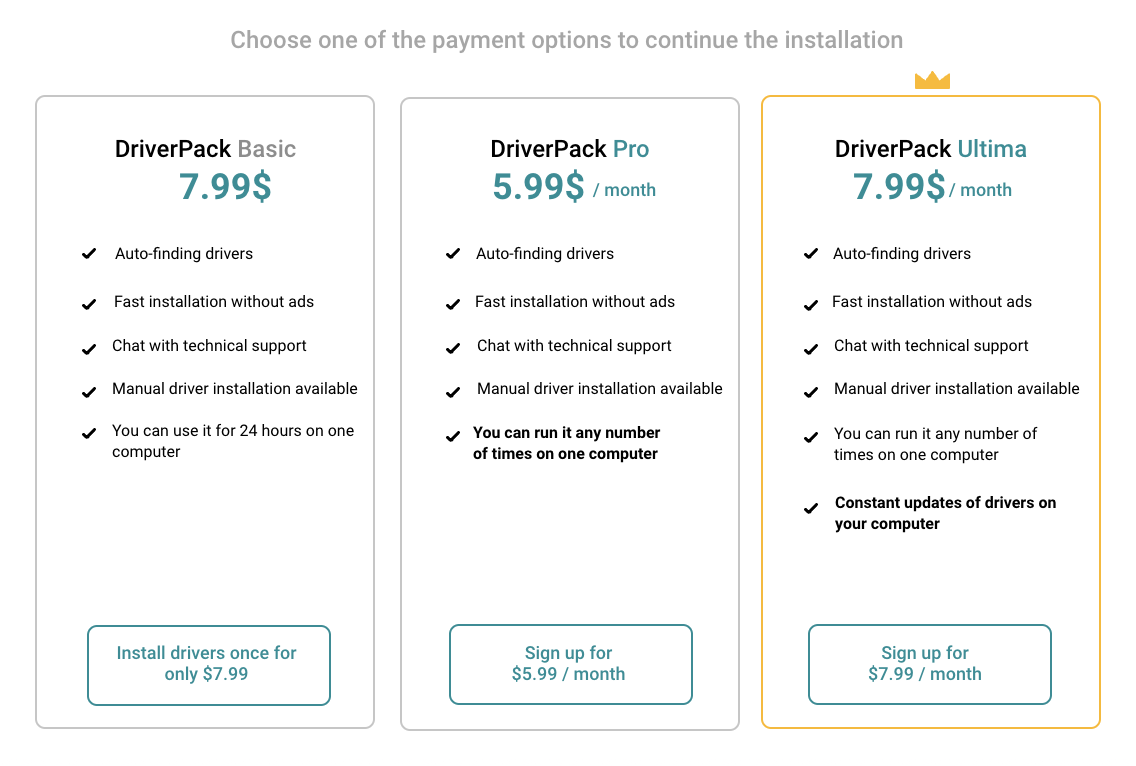Click checkmark by Ultima Manual driver installation
Viewport: 1136px width, 766px height.
pyautogui.click(x=812, y=392)
